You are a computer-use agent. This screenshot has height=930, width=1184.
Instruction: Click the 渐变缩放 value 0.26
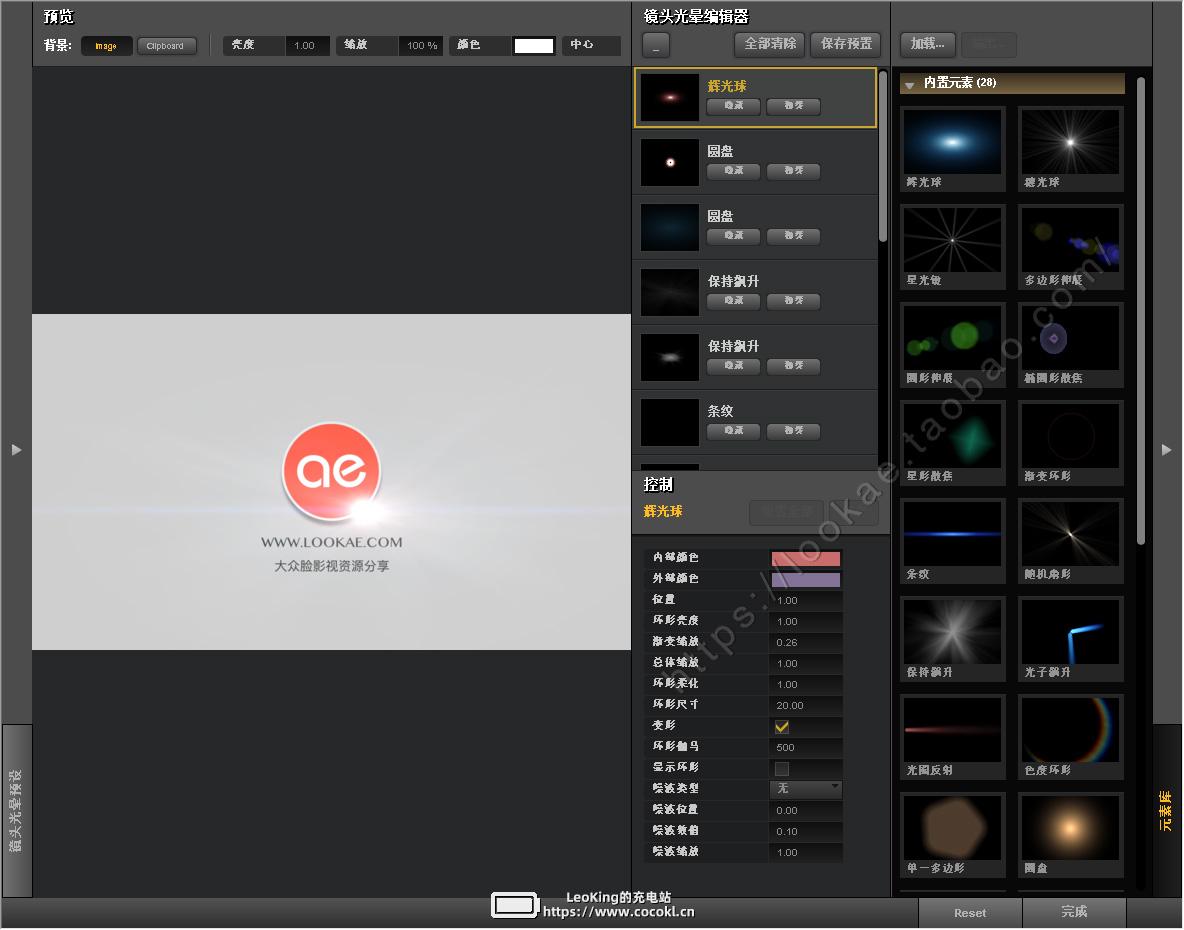point(806,643)
